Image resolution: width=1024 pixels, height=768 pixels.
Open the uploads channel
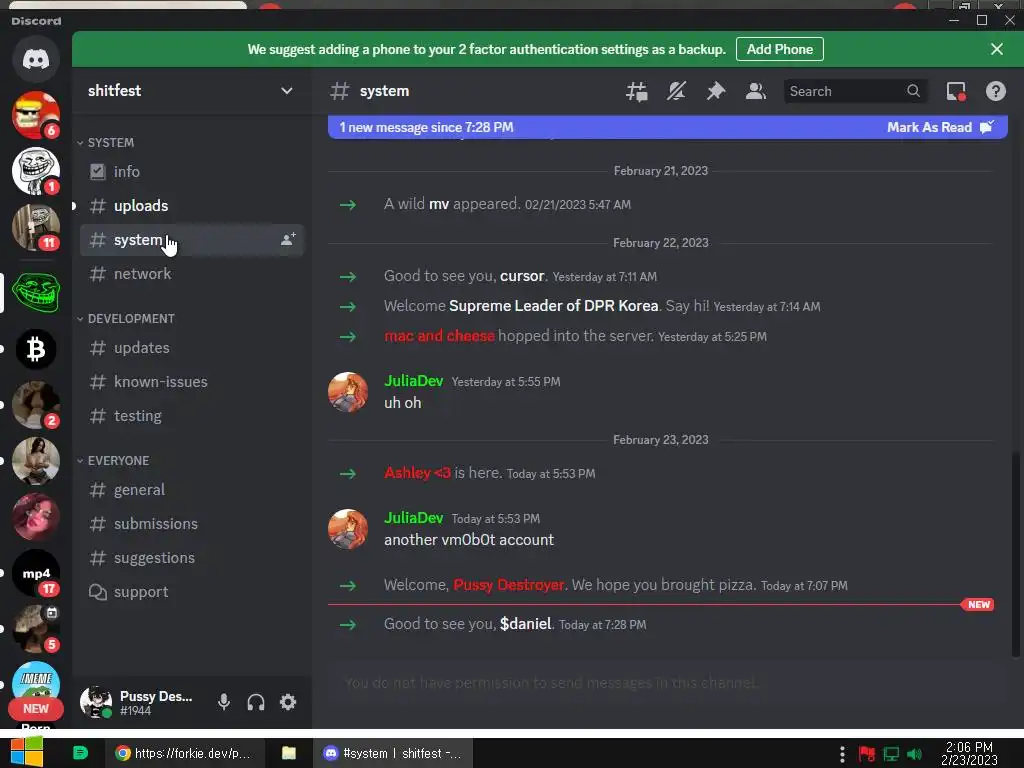(192, 206)
